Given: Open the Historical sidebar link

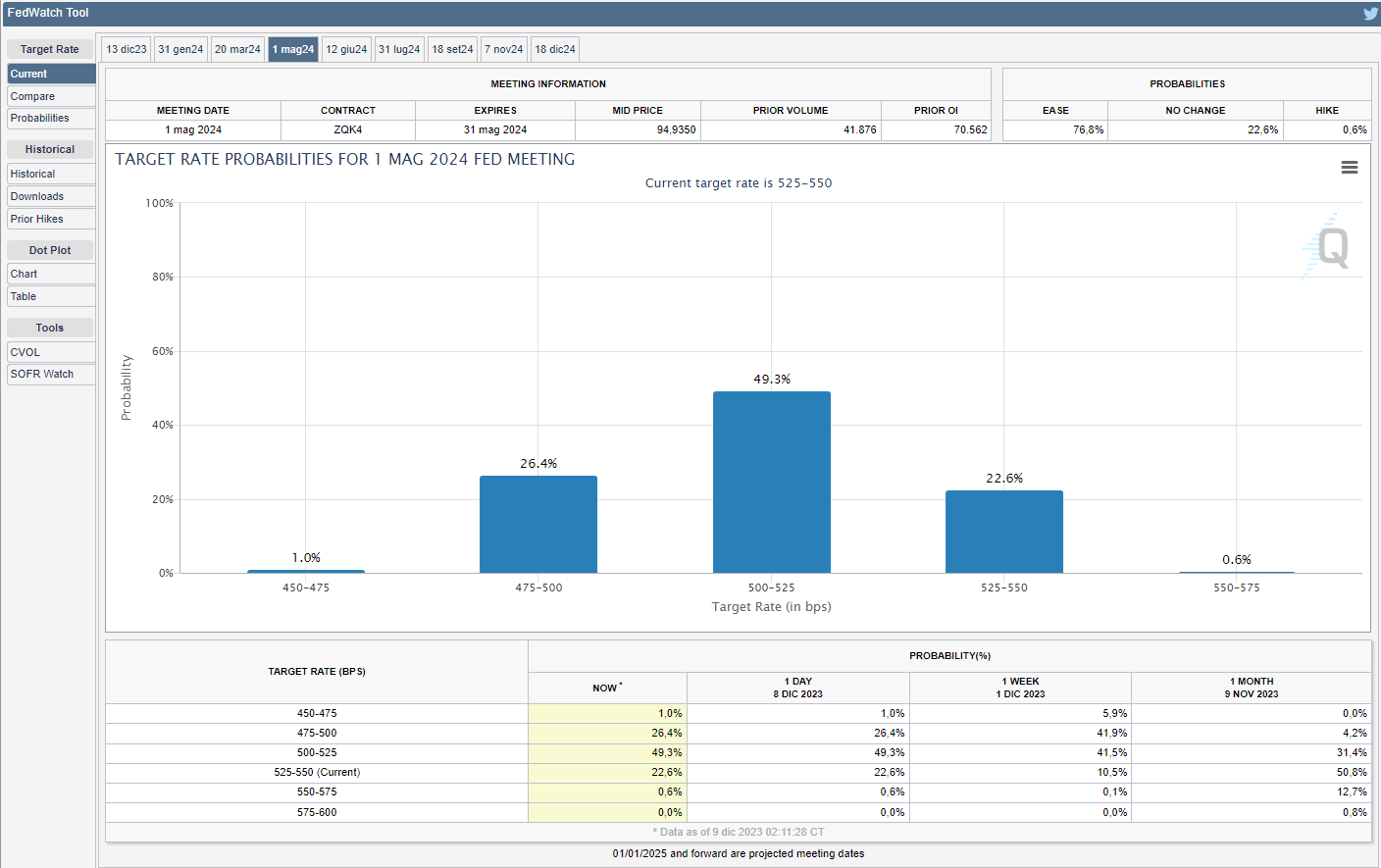Looking at the screenshot, I should [51, 174].
